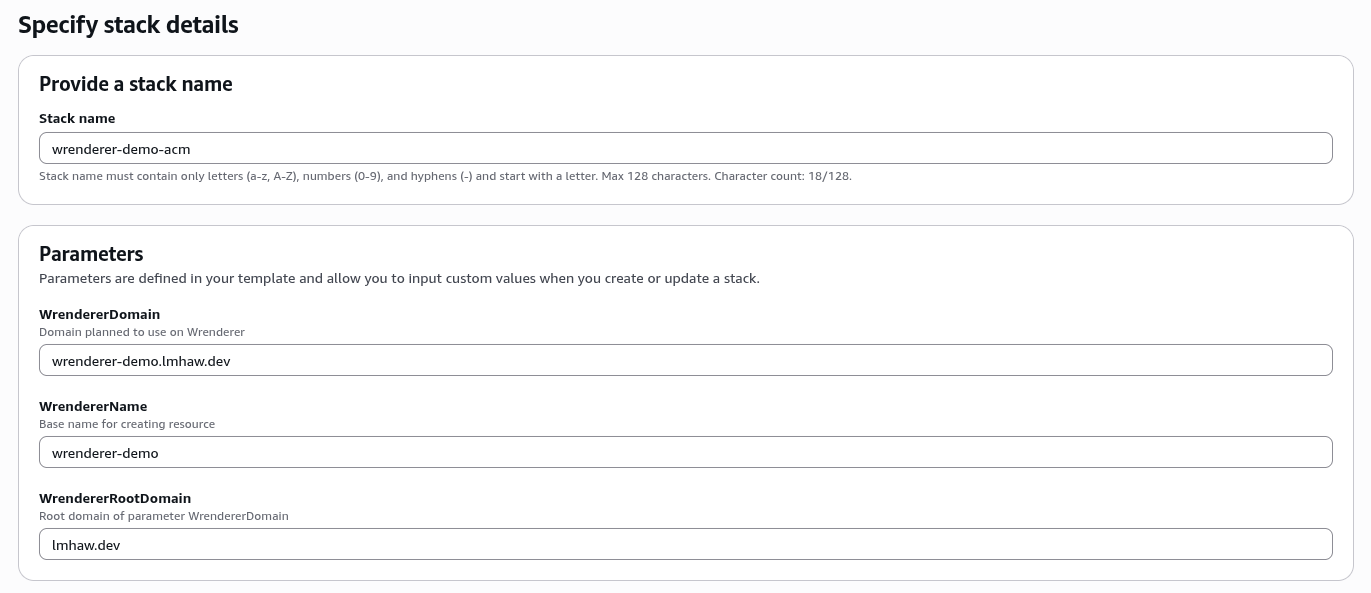The image size is (1371, 593).
Task: Click the WrendererRootDomain label
Action: pyautogui.click(x=115, y=498)
